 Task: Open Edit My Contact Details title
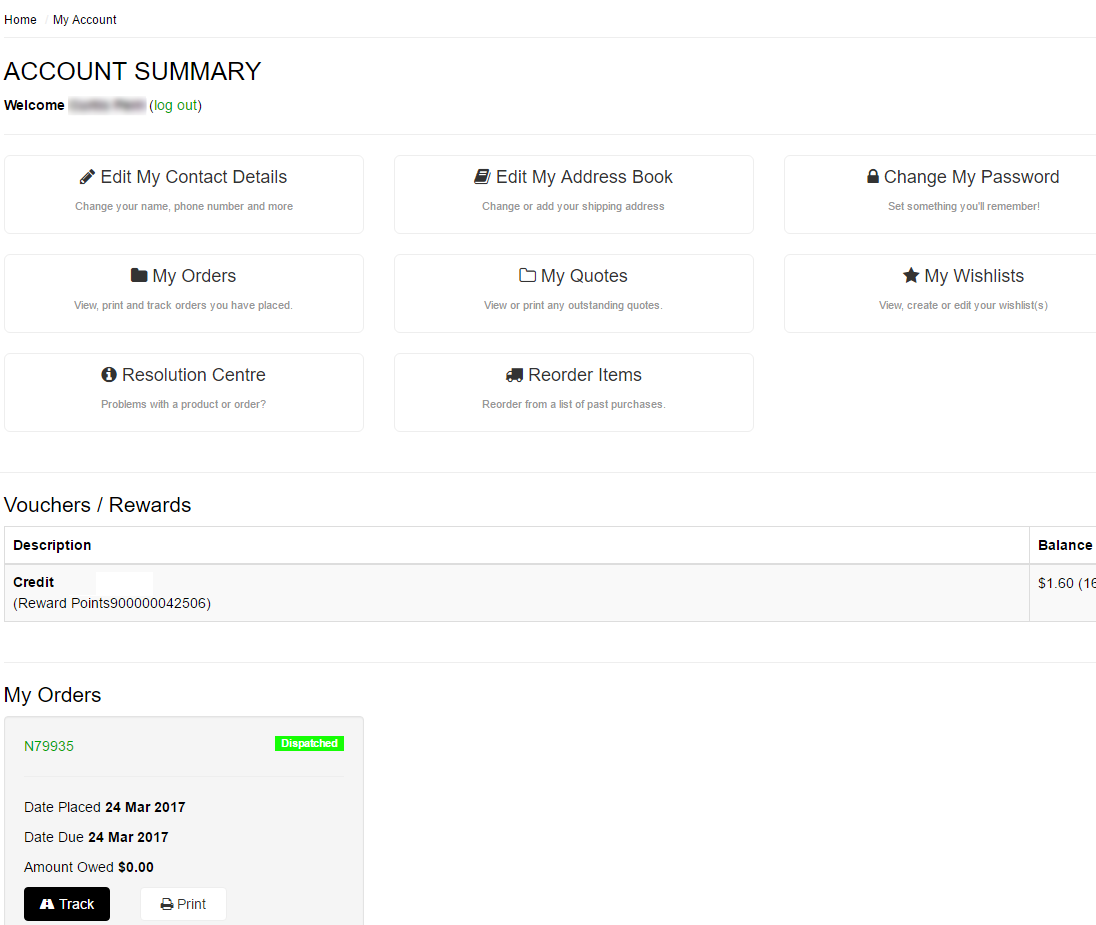pos(194,177)
